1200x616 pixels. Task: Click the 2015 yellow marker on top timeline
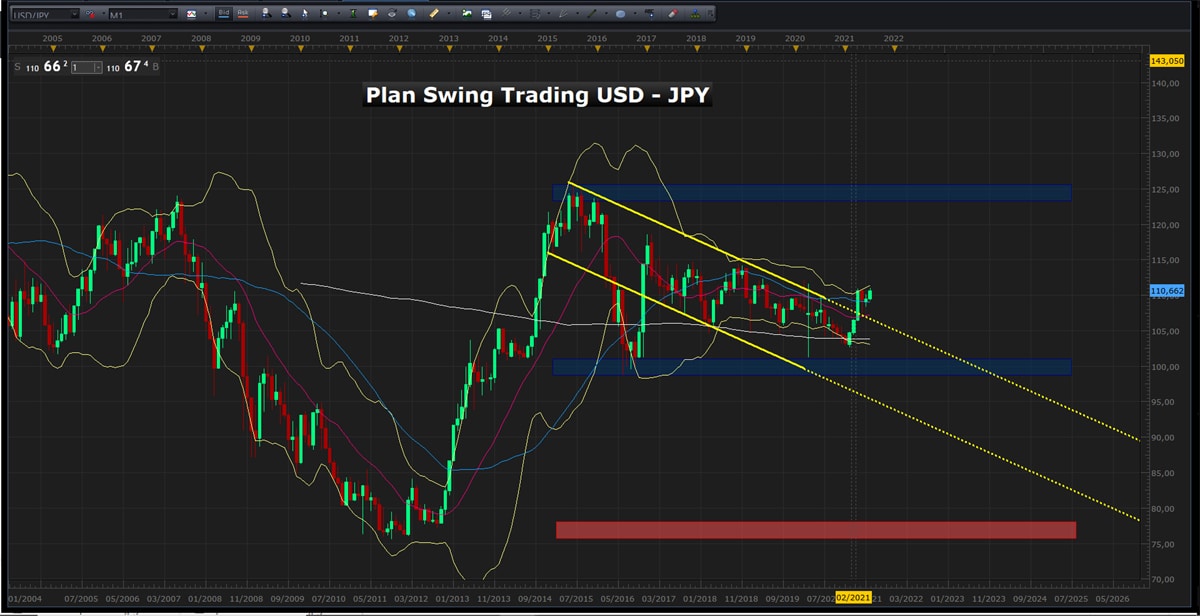coord(547,49)
